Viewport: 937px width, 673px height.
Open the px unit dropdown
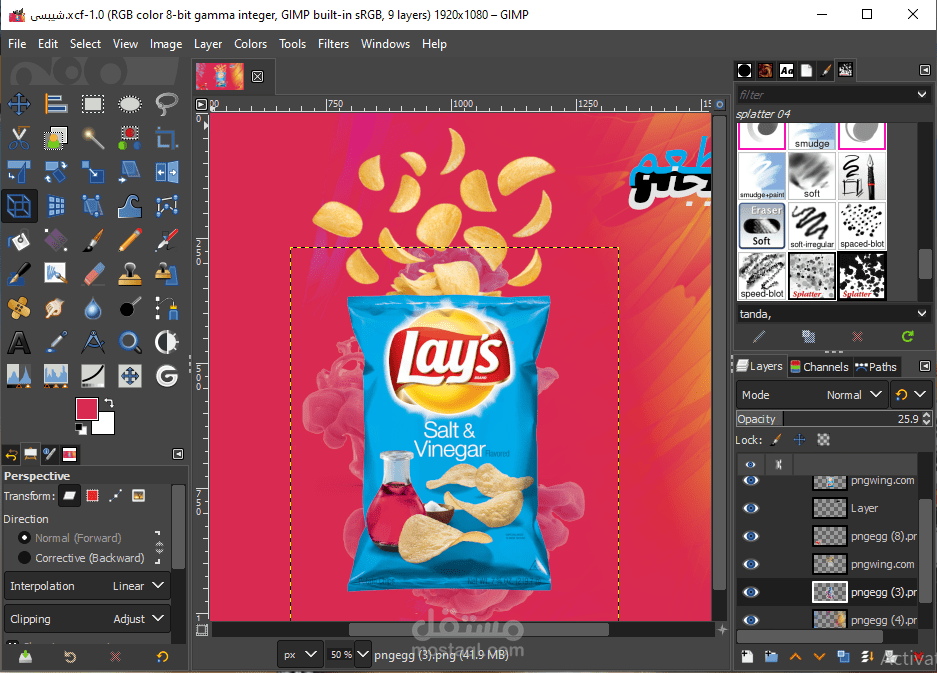tap(300, 655)
